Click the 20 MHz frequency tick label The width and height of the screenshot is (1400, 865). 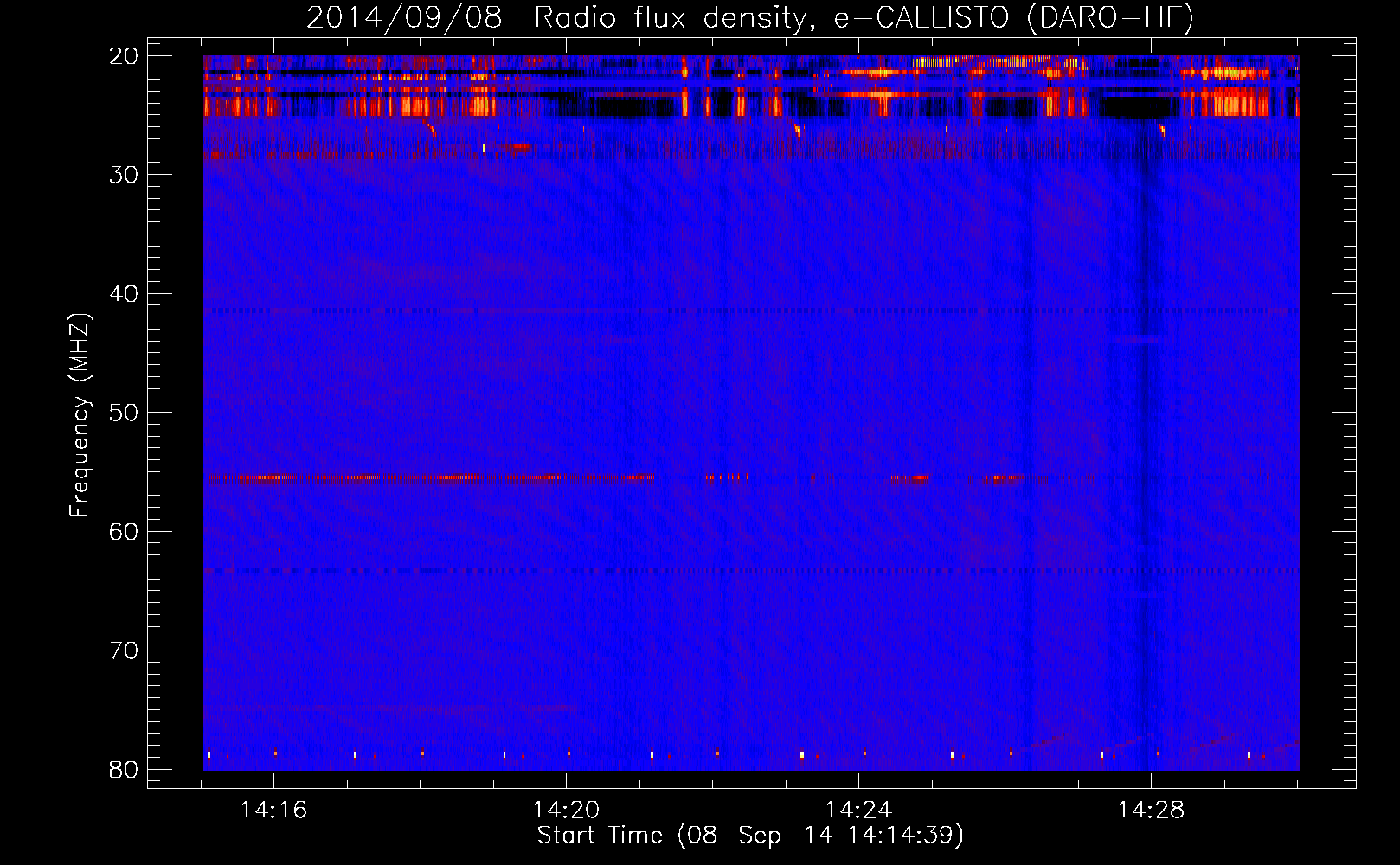[x=125, y=56]
